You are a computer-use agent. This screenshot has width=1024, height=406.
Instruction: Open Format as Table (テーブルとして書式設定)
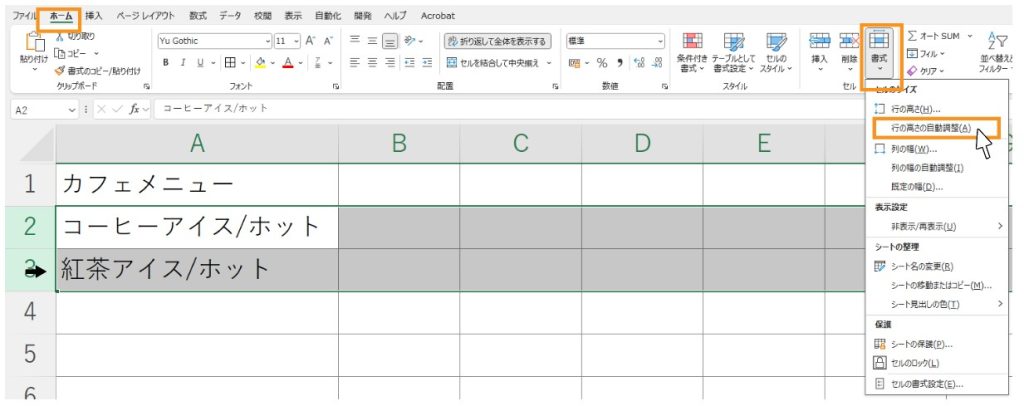(733, 52)
